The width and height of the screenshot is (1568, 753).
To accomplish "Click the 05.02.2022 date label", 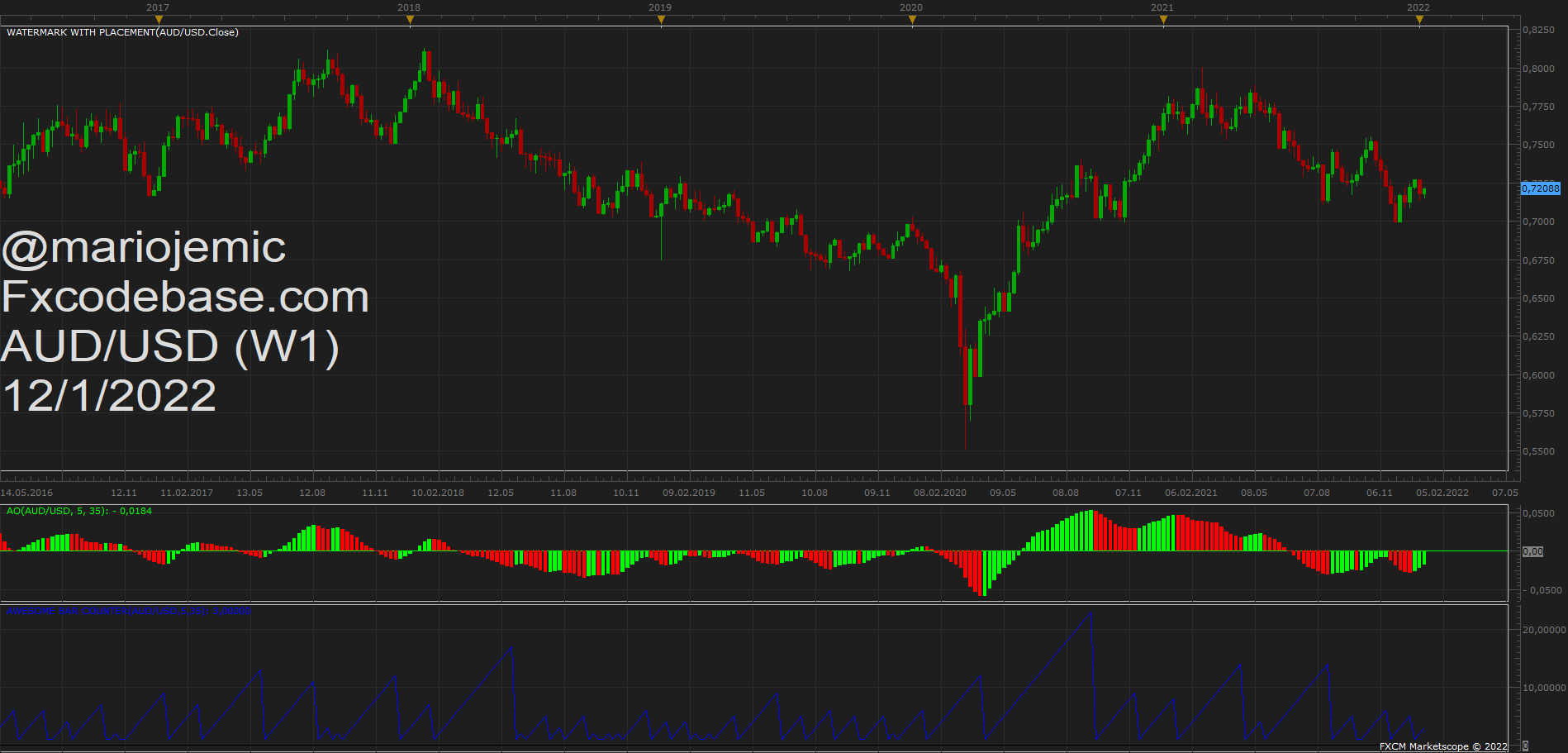I will point(1442,493).
